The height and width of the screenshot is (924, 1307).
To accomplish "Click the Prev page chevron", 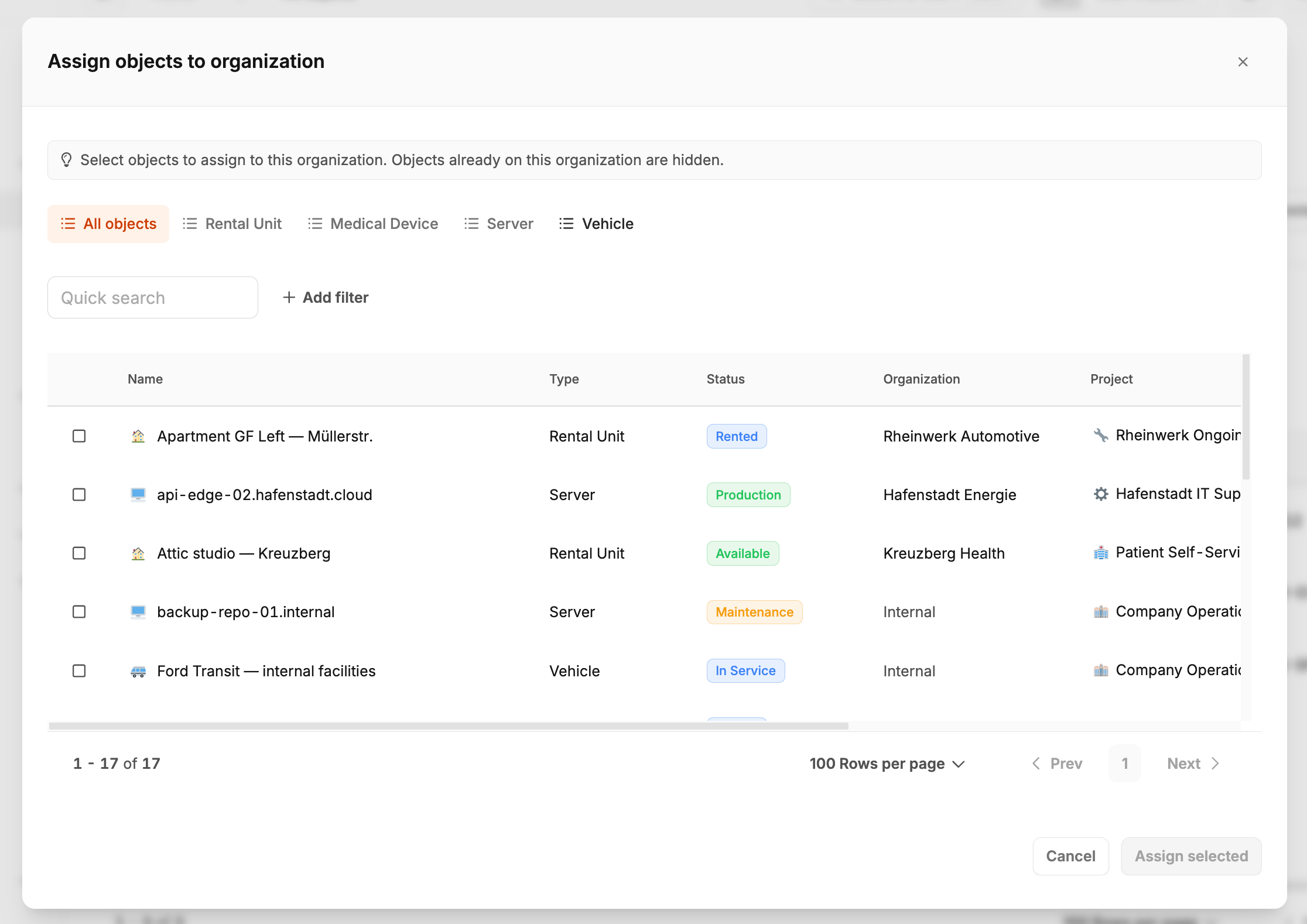I will [x=1036, y=764].
